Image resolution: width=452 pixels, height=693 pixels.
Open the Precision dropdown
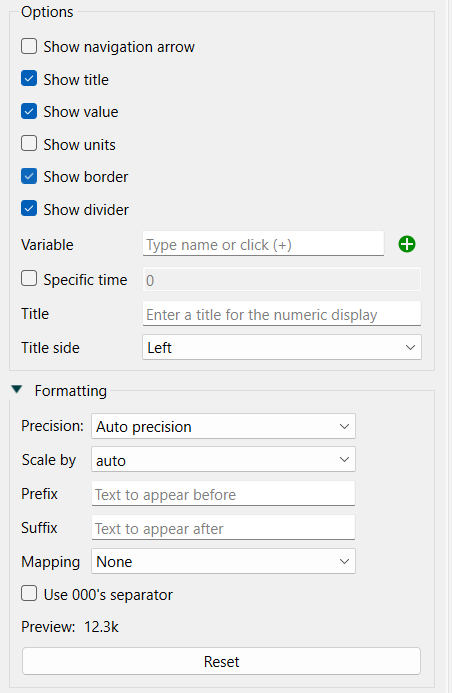(223, 426)
